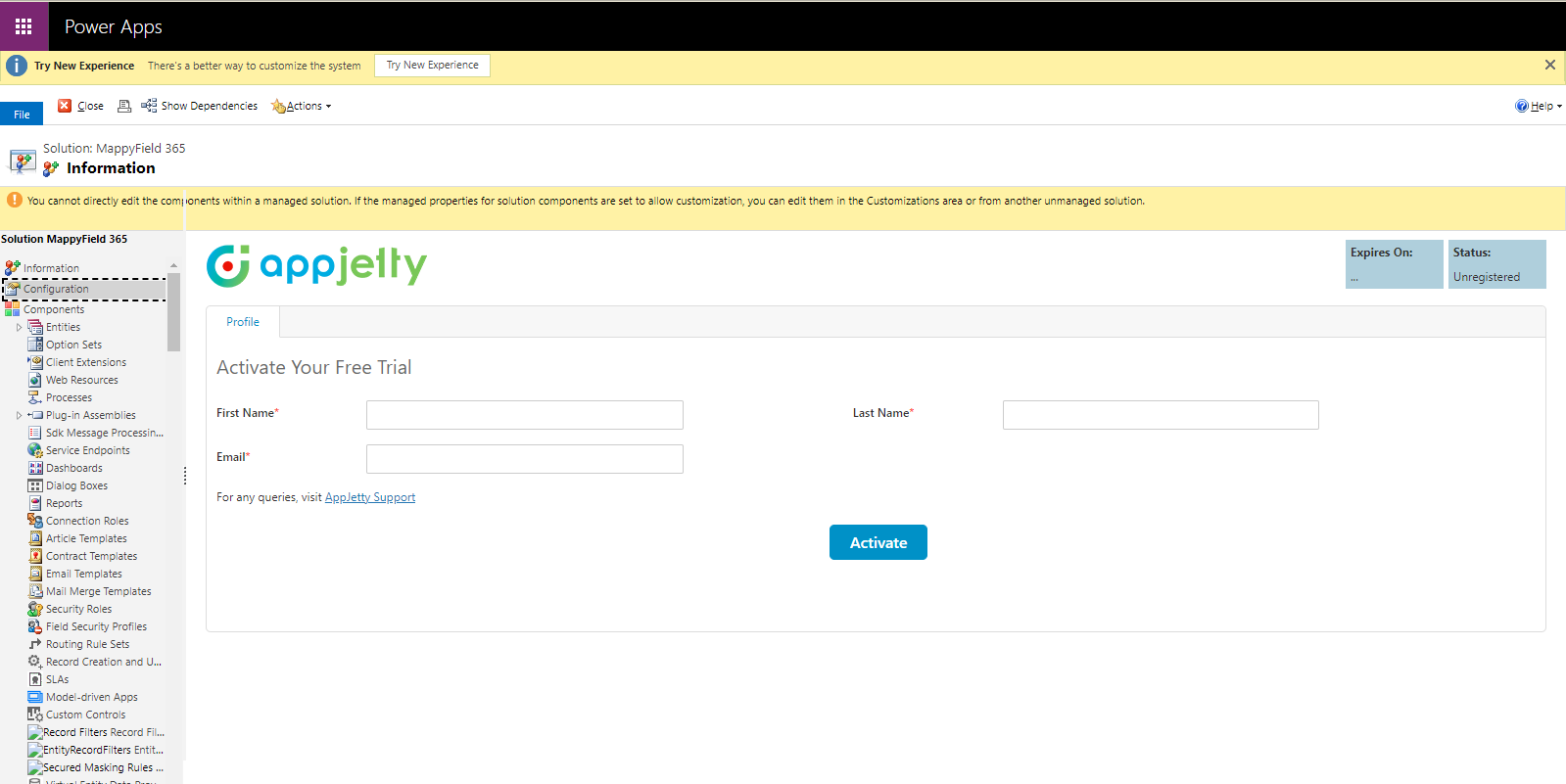Image resolution: width=1566 pixels, height=784 pixels.
Task: Click the Dashboards icon
Action: [35, 468]
